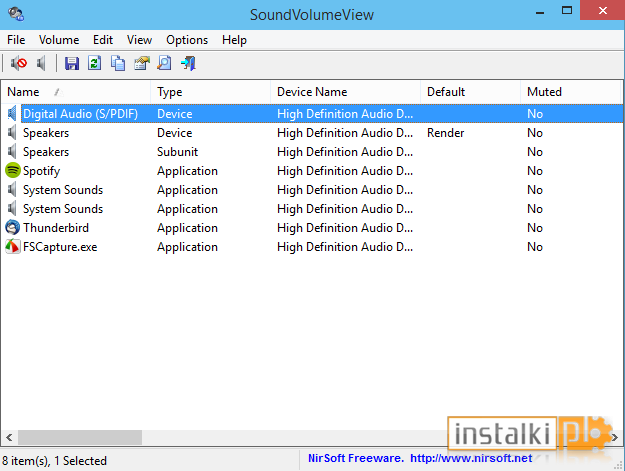
Task: Click the Copy selected items icon
Action: point(118,63)
